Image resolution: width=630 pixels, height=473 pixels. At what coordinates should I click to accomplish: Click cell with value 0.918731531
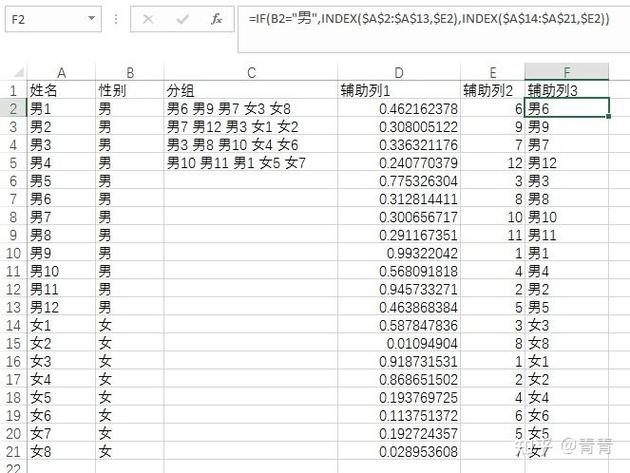[399, 361]
